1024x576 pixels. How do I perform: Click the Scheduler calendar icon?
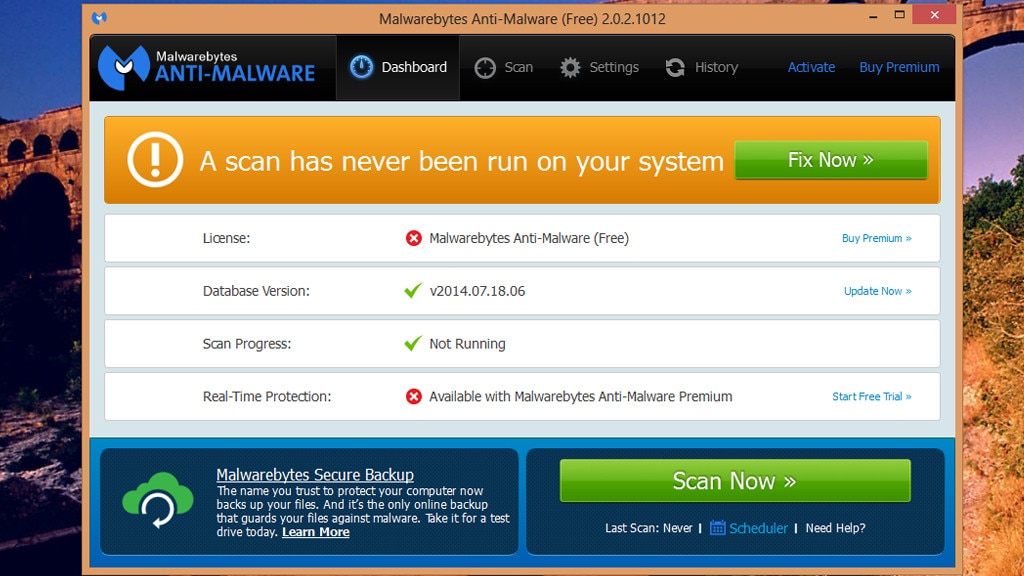717,528
